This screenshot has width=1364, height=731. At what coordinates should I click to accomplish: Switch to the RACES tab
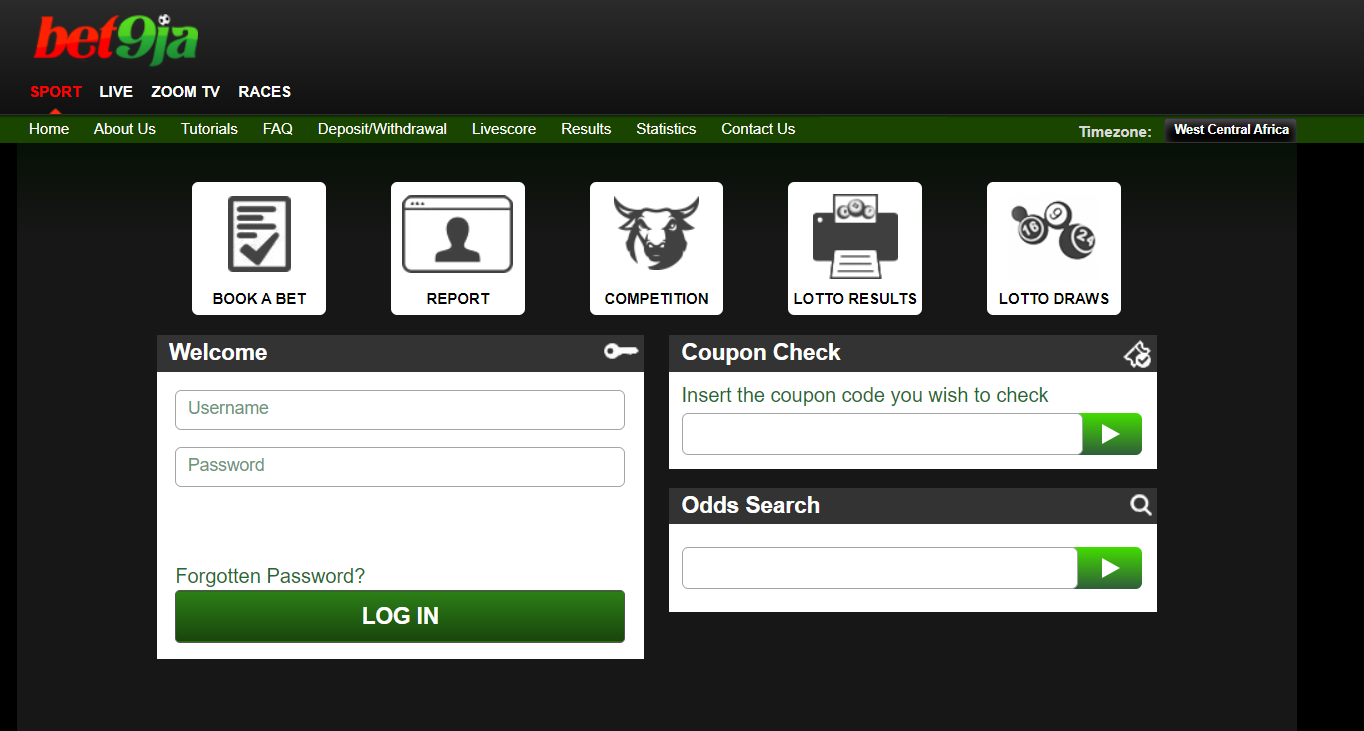pos(264,91)
